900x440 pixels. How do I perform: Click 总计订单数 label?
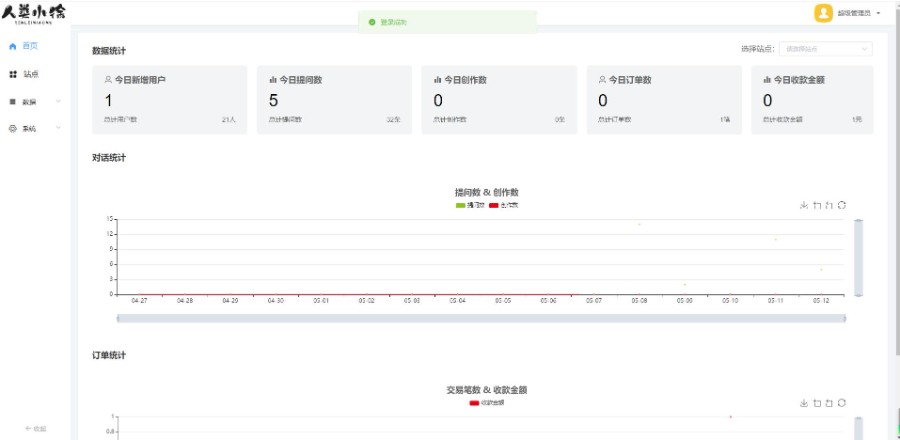615,119
